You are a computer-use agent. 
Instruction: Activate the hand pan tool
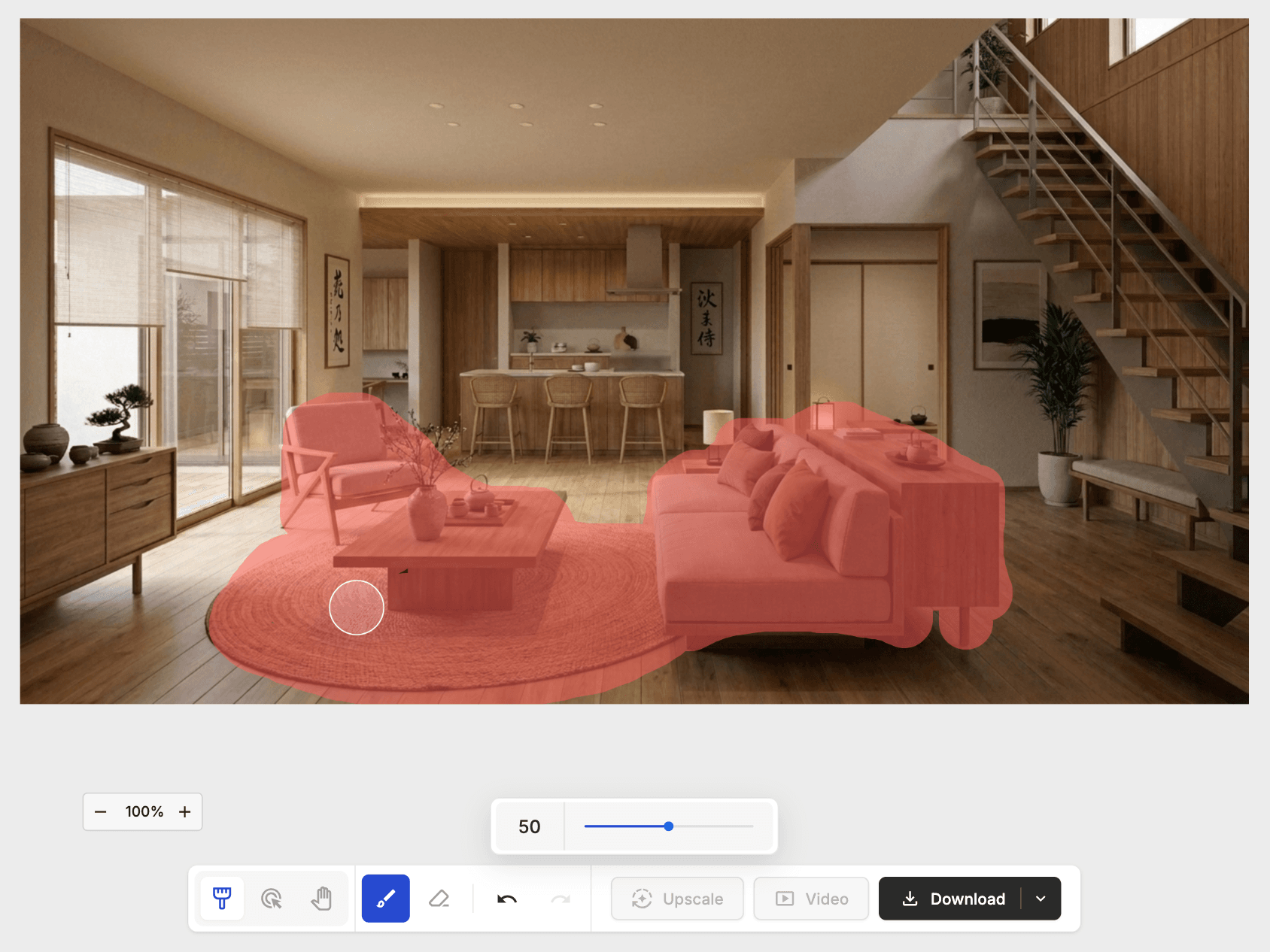point(322,899)
